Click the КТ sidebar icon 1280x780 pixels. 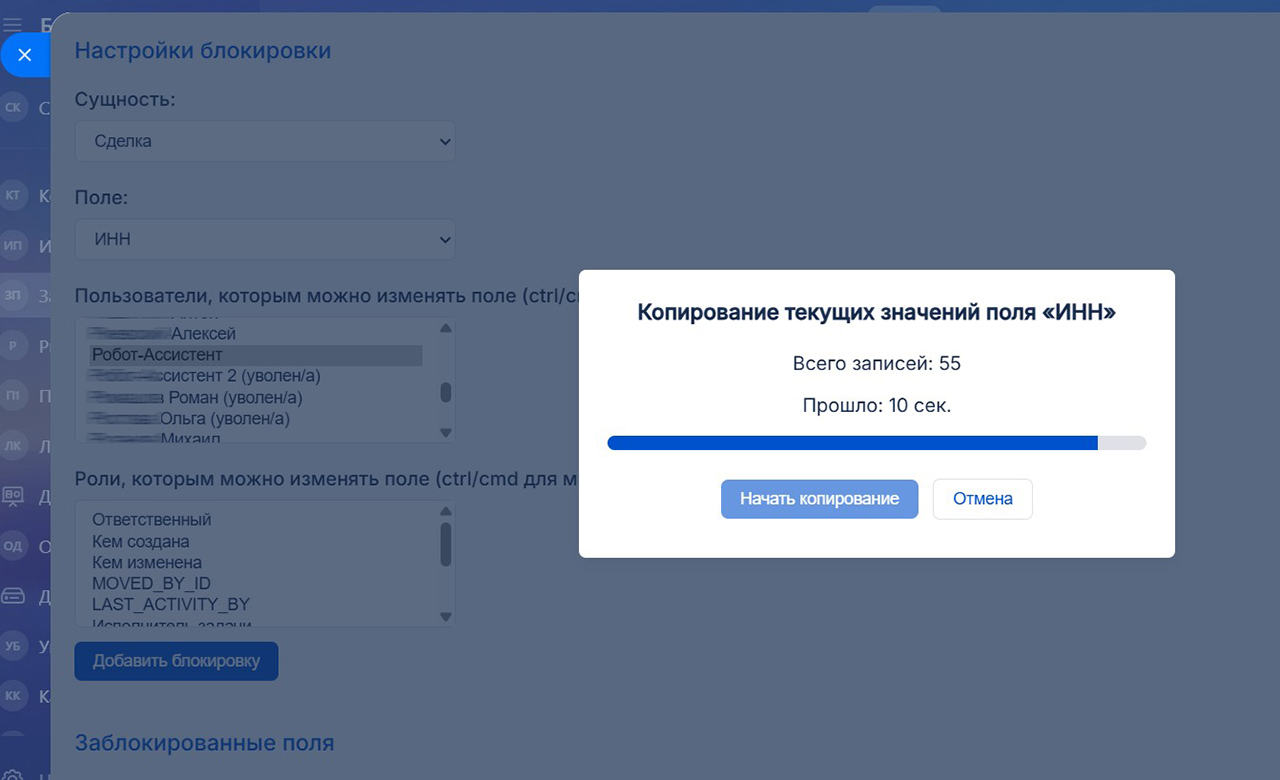(13, 195)
